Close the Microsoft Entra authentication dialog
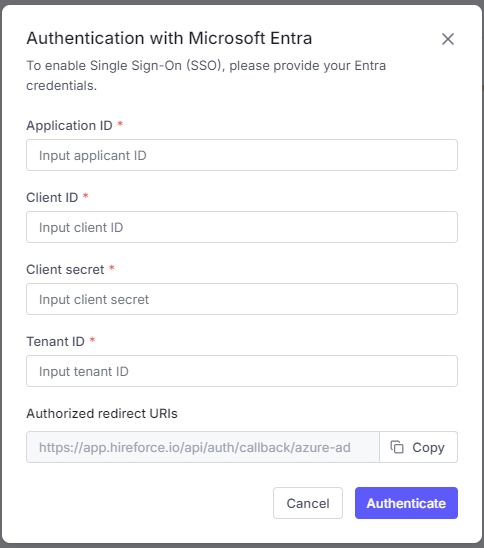 click(448, 39)
